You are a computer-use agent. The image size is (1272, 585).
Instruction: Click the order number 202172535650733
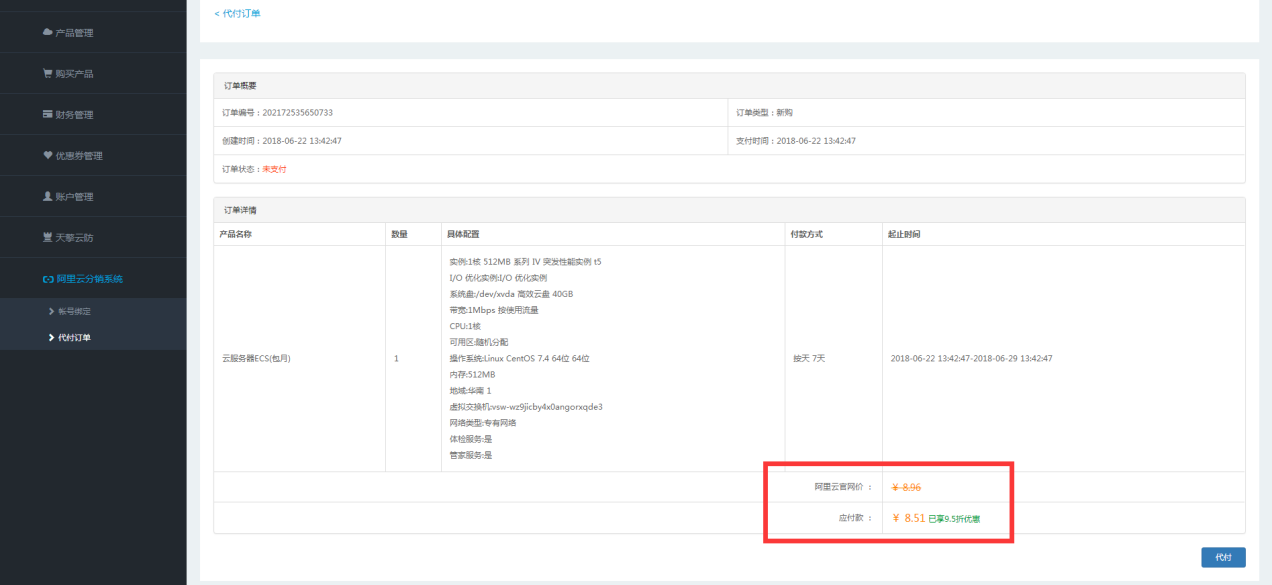(x=297, y=113)
